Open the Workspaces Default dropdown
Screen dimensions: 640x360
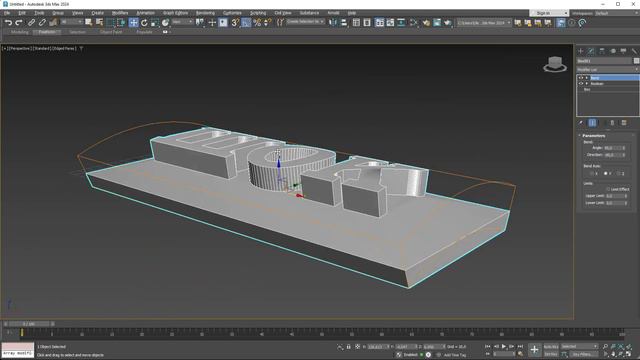[617, 13]
